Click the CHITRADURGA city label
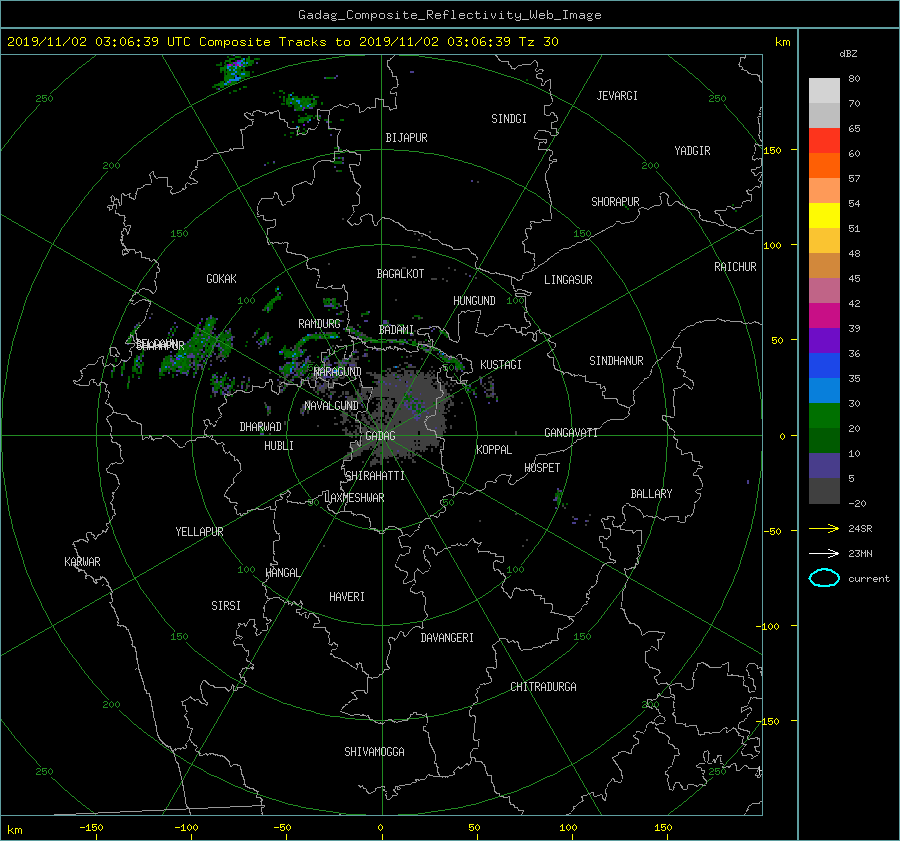 544,687
